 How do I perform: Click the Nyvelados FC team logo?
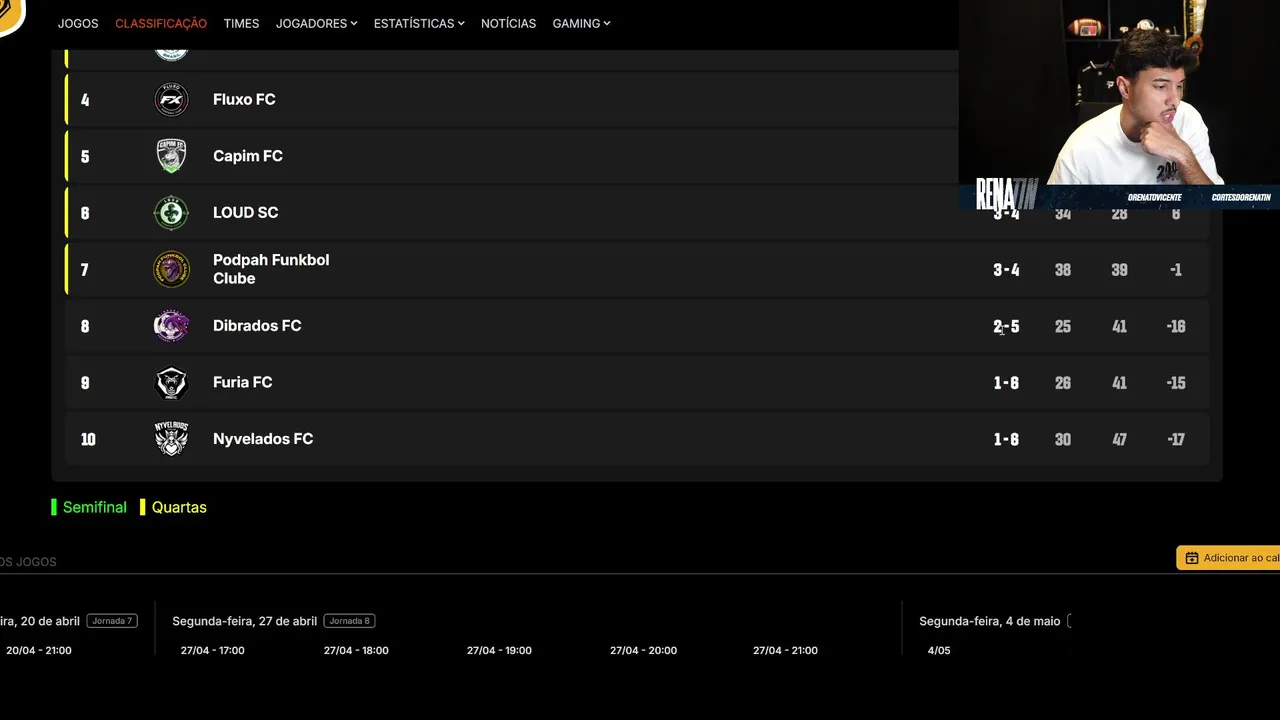[171, 439]
